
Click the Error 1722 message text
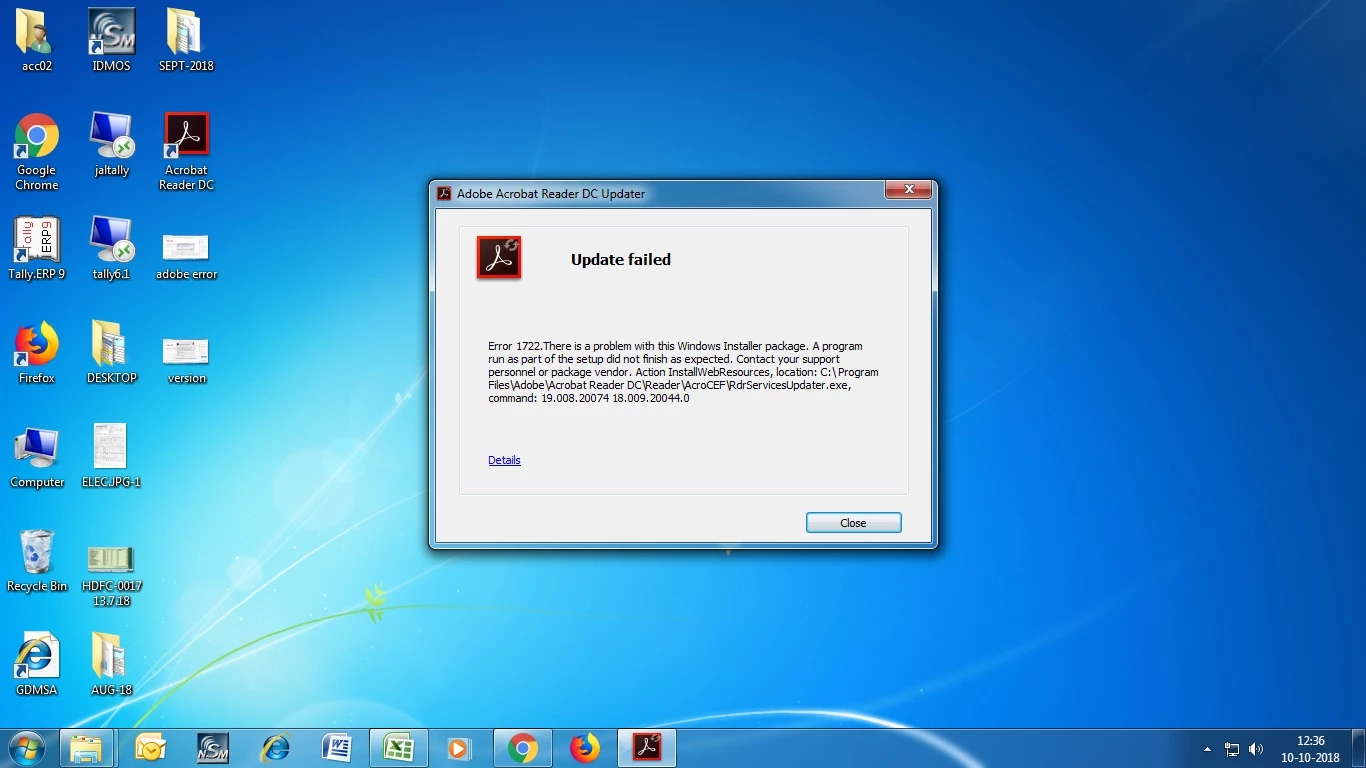tap(683, 372)
